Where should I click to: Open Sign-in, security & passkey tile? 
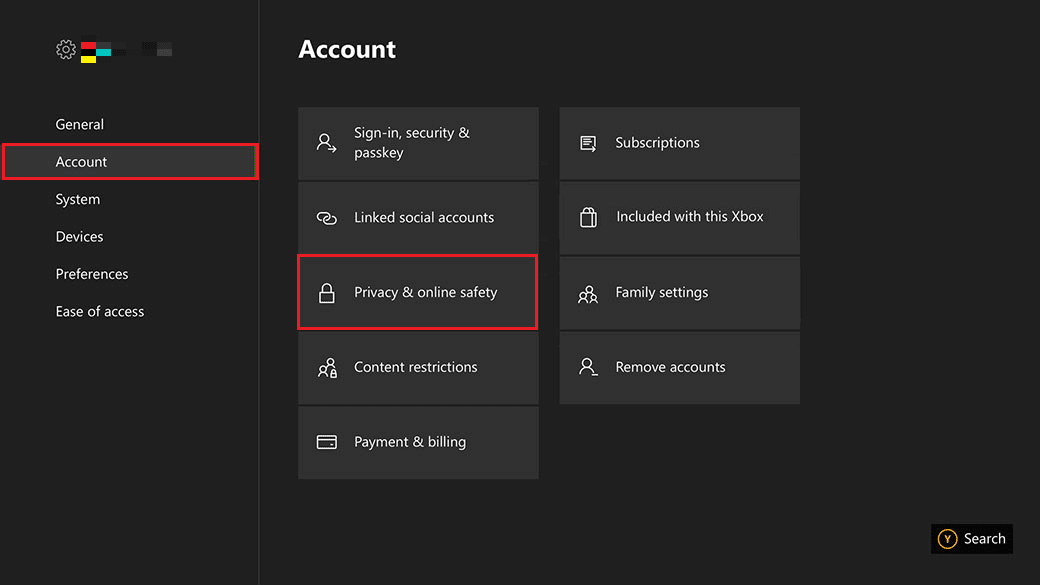(x=418, y=143)
